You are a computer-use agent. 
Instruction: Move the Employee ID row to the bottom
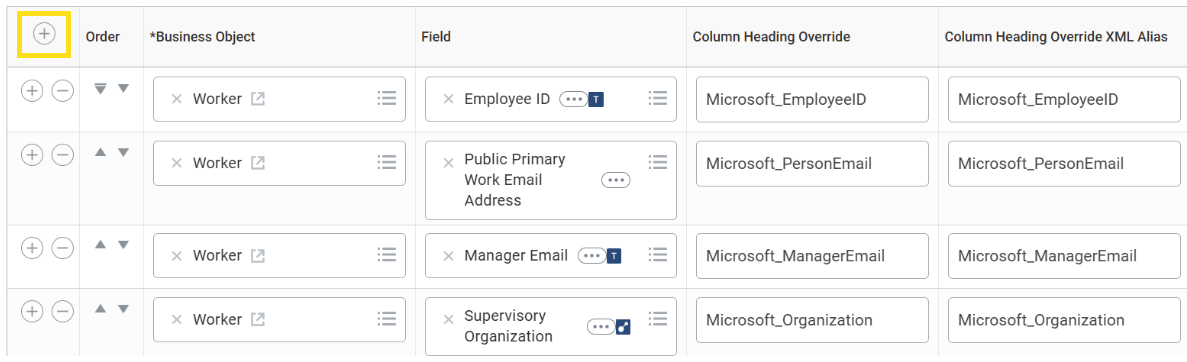[x=101, y=89]
